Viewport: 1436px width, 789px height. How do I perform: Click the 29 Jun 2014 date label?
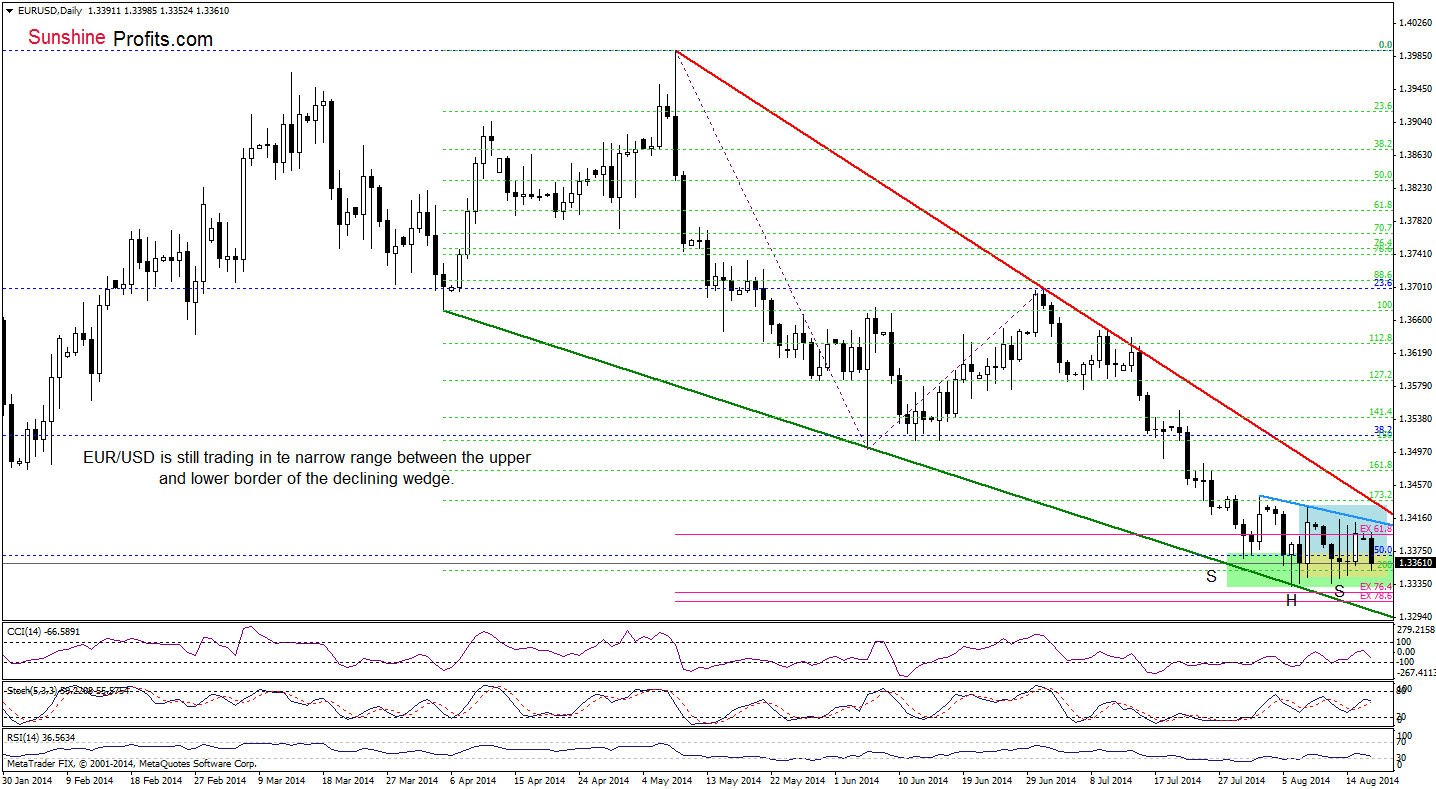coord(1050,780)
